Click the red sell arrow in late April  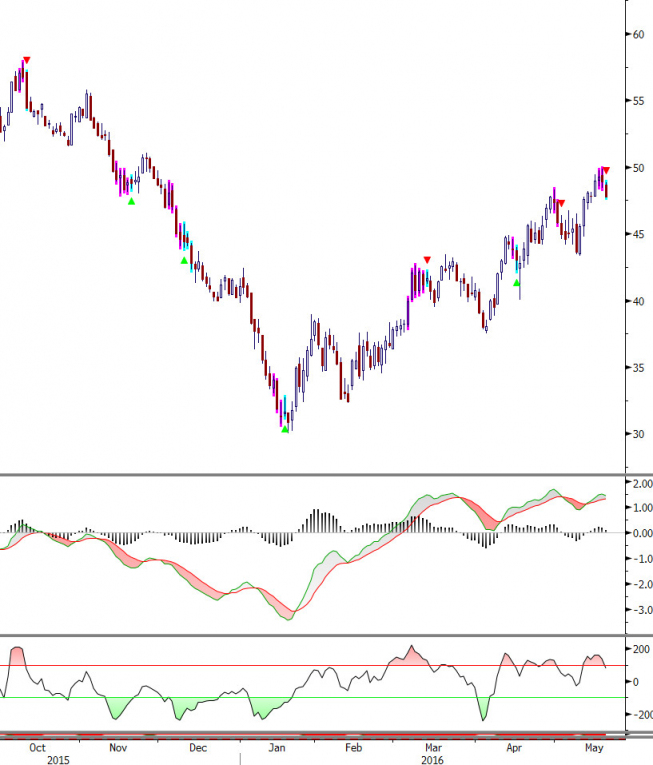click(561, 203)
